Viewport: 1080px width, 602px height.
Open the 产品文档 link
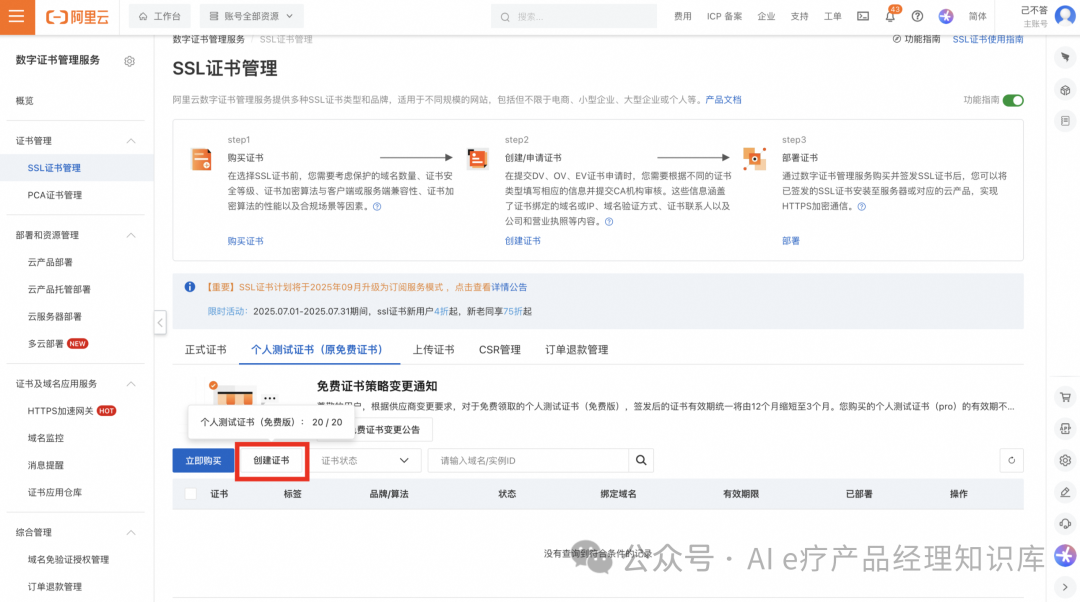723,100
